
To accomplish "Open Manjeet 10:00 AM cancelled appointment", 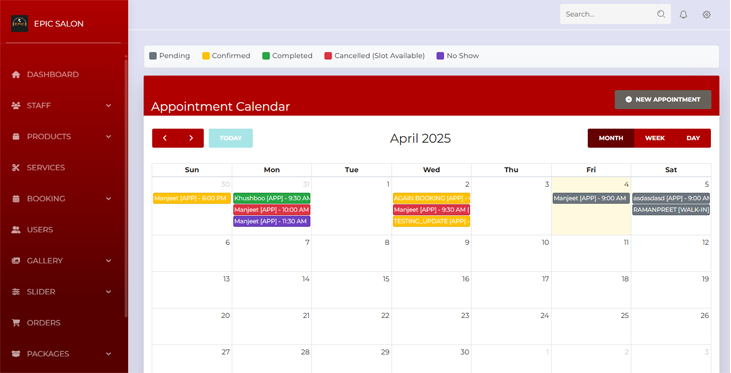I will 272,210.
